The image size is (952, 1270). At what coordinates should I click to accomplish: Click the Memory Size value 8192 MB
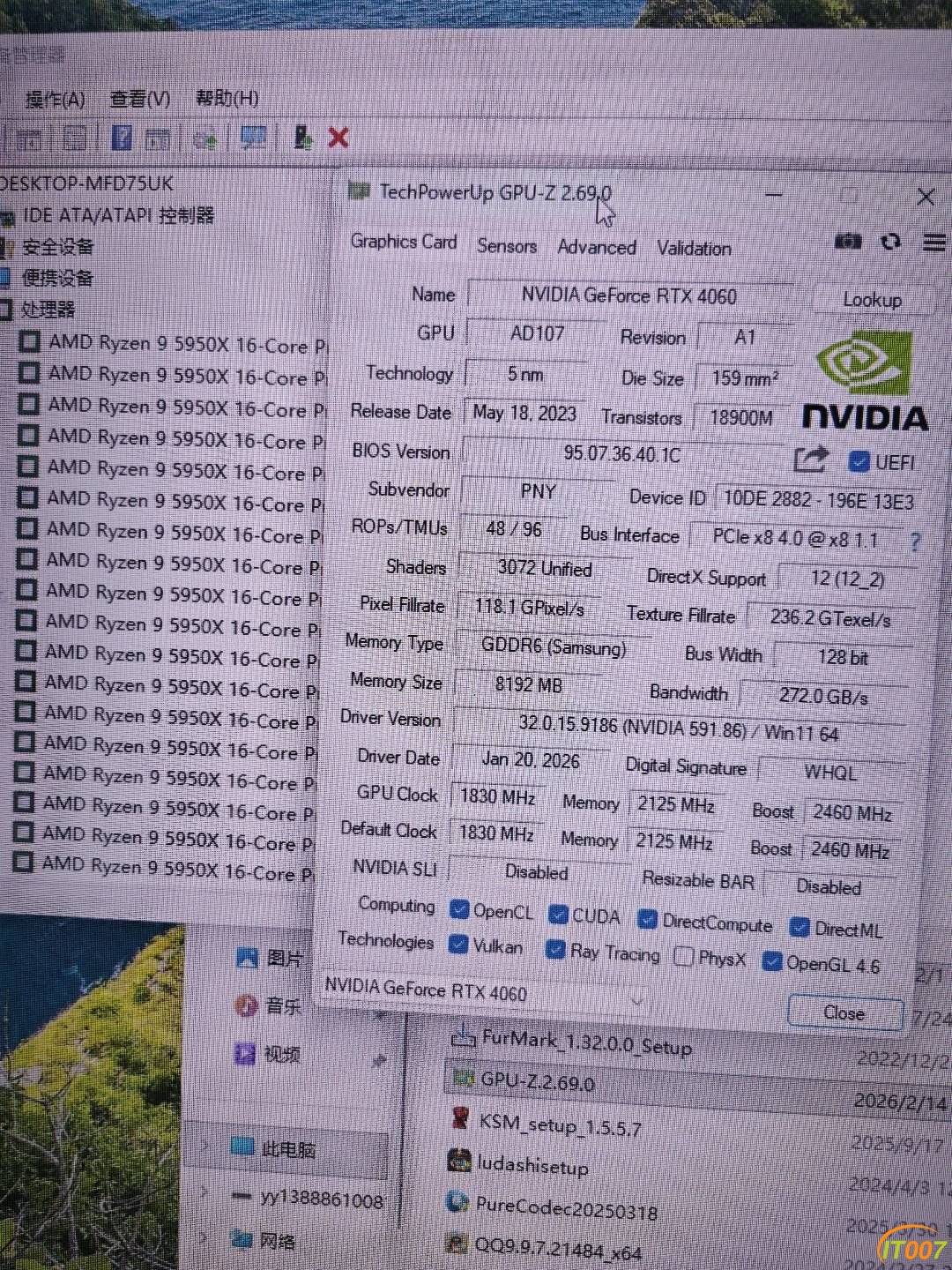[x=528, y=684]
